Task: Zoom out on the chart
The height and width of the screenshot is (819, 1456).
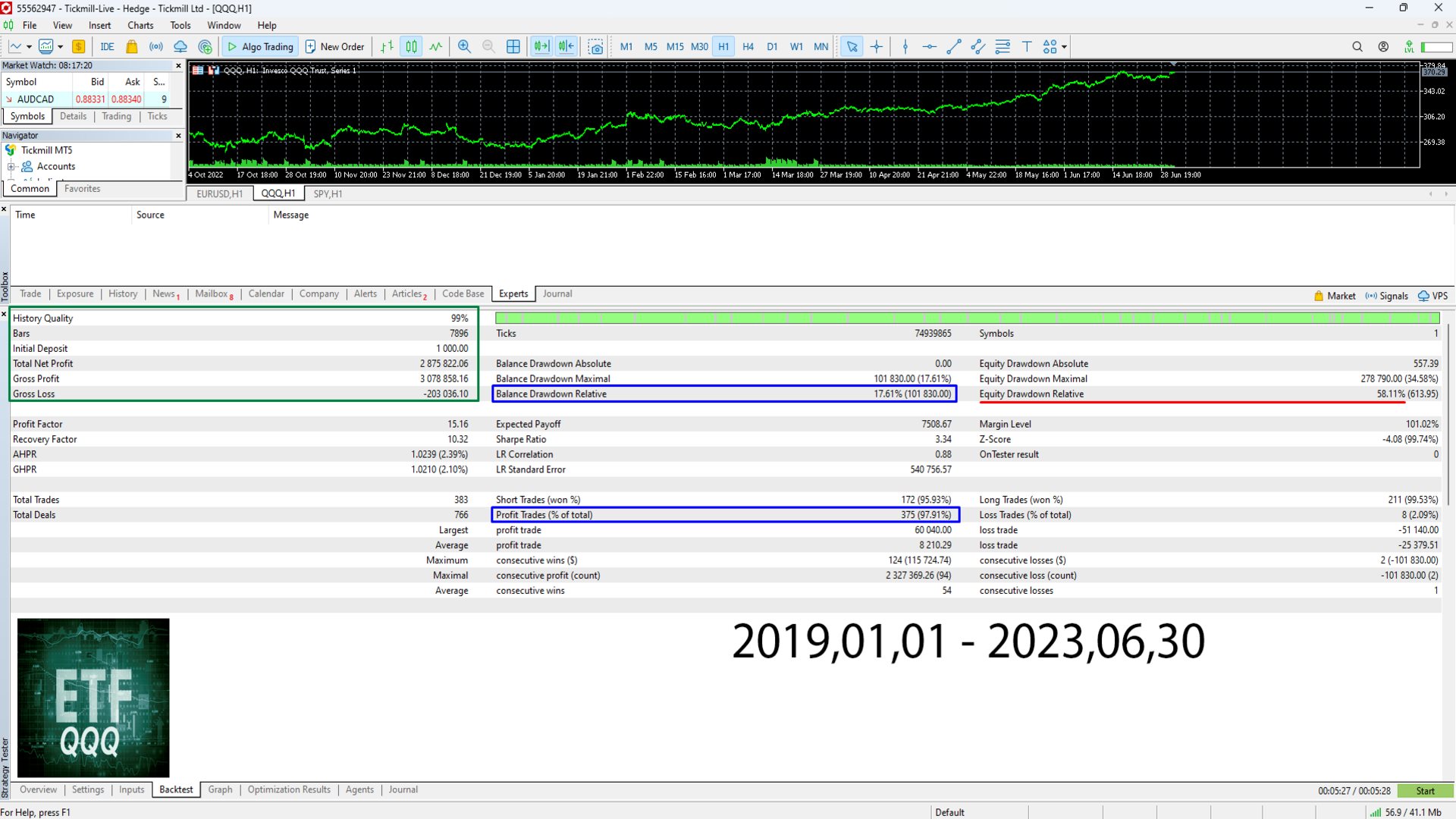Action: (488, 46)
